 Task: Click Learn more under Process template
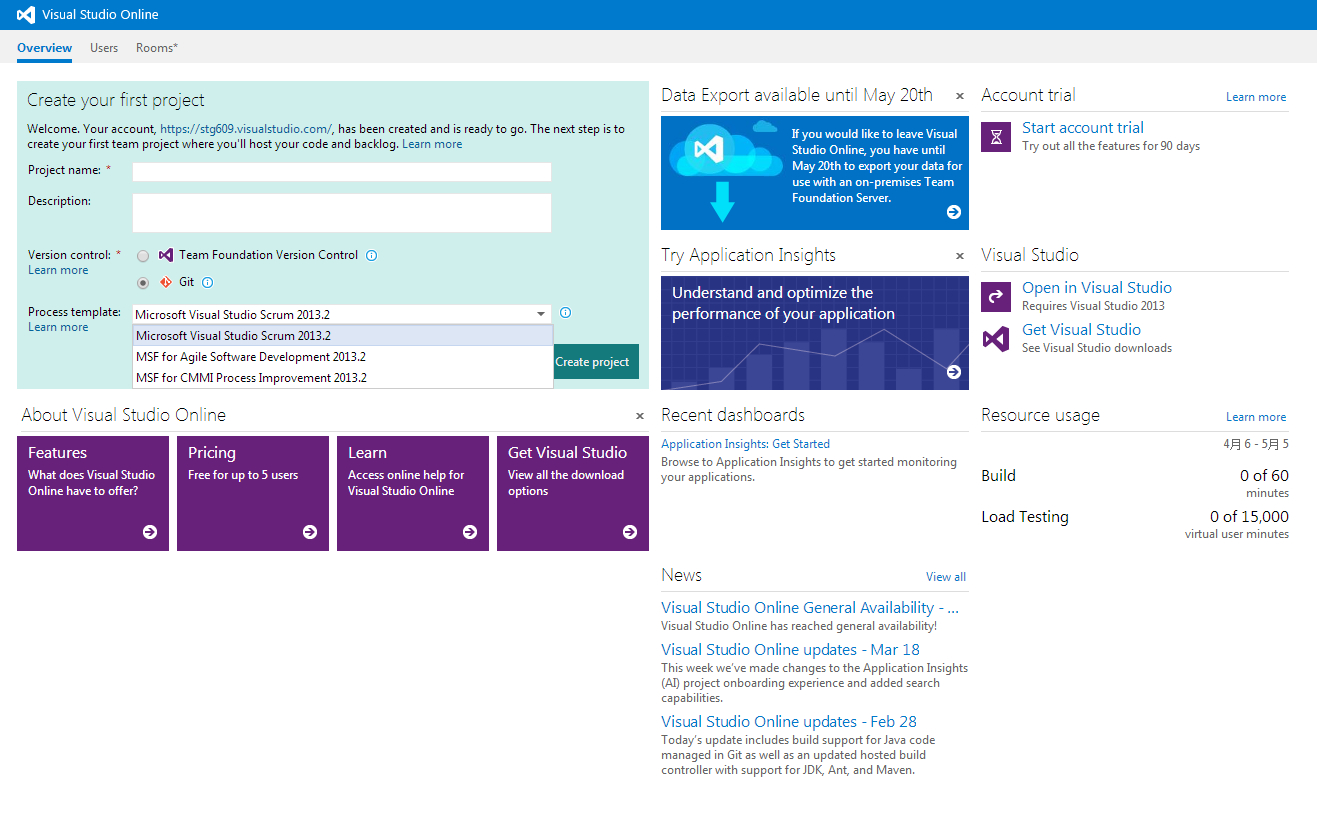click(x=58, y=327)
